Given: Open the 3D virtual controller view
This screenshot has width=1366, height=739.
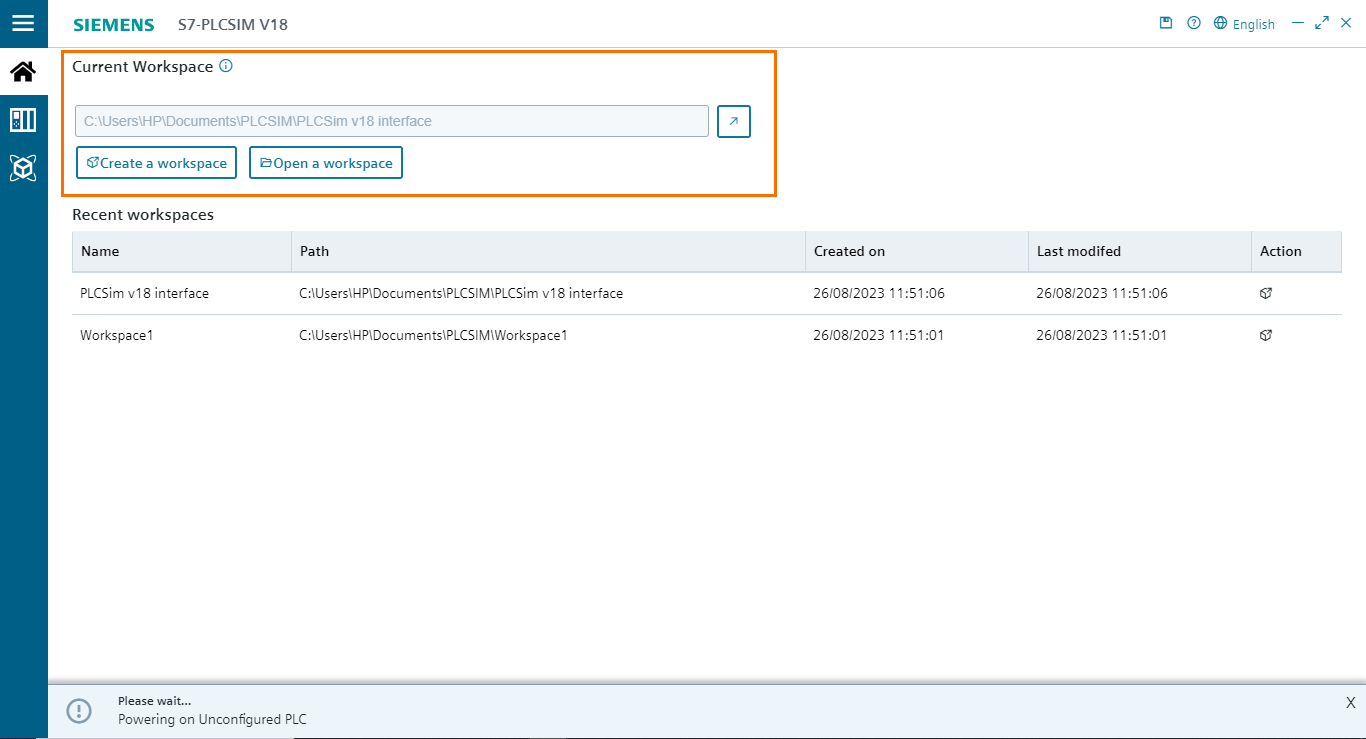Looking at the screenshot, I should [x=23, y=168].
